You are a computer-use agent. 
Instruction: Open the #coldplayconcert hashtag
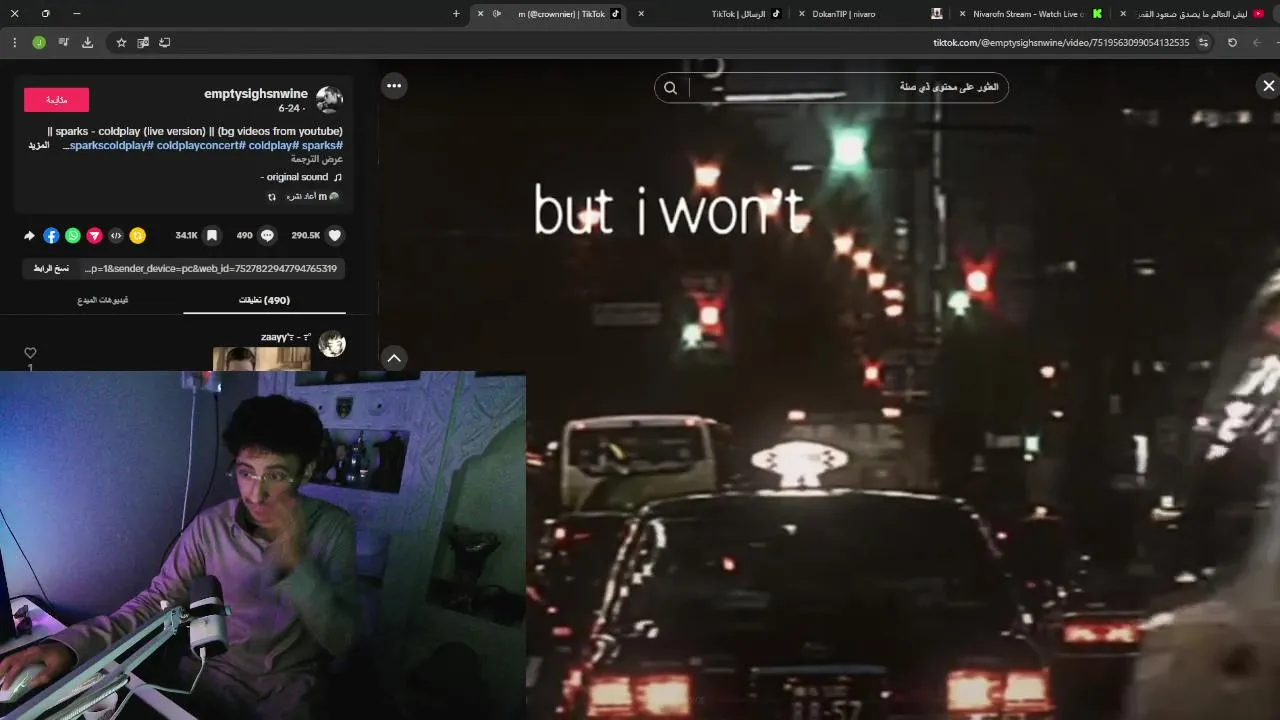[201, 145]
